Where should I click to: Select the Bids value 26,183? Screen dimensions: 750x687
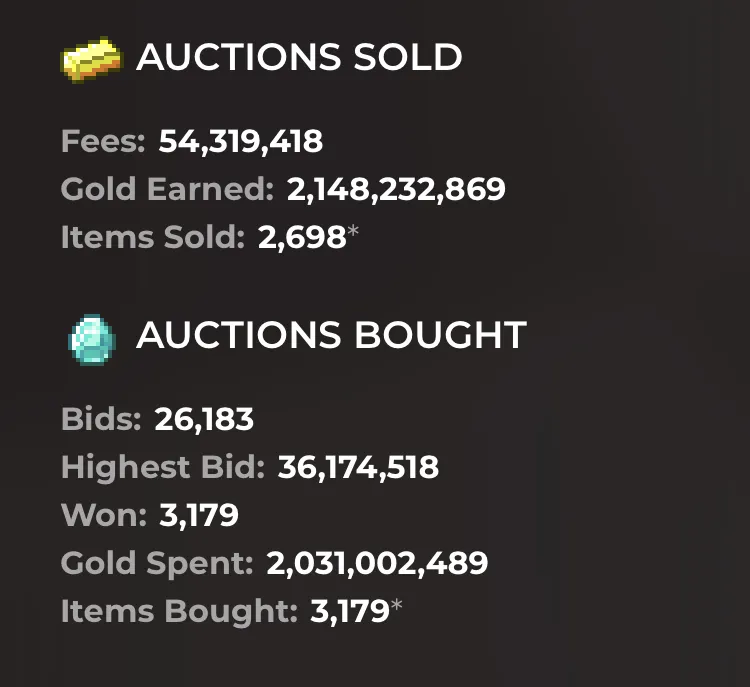204,420
